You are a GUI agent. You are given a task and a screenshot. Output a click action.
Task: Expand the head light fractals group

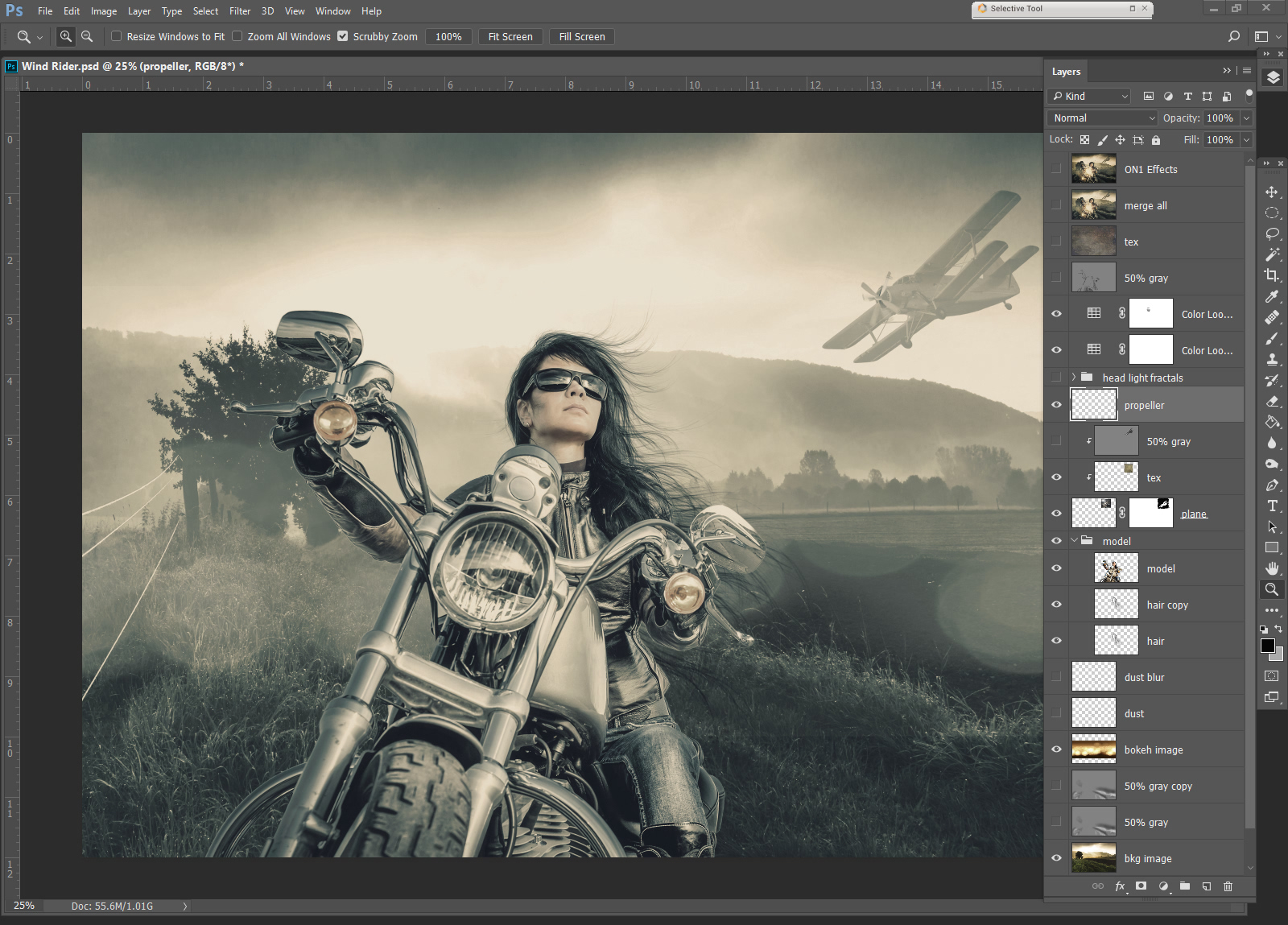click(x=1073, y=378)
